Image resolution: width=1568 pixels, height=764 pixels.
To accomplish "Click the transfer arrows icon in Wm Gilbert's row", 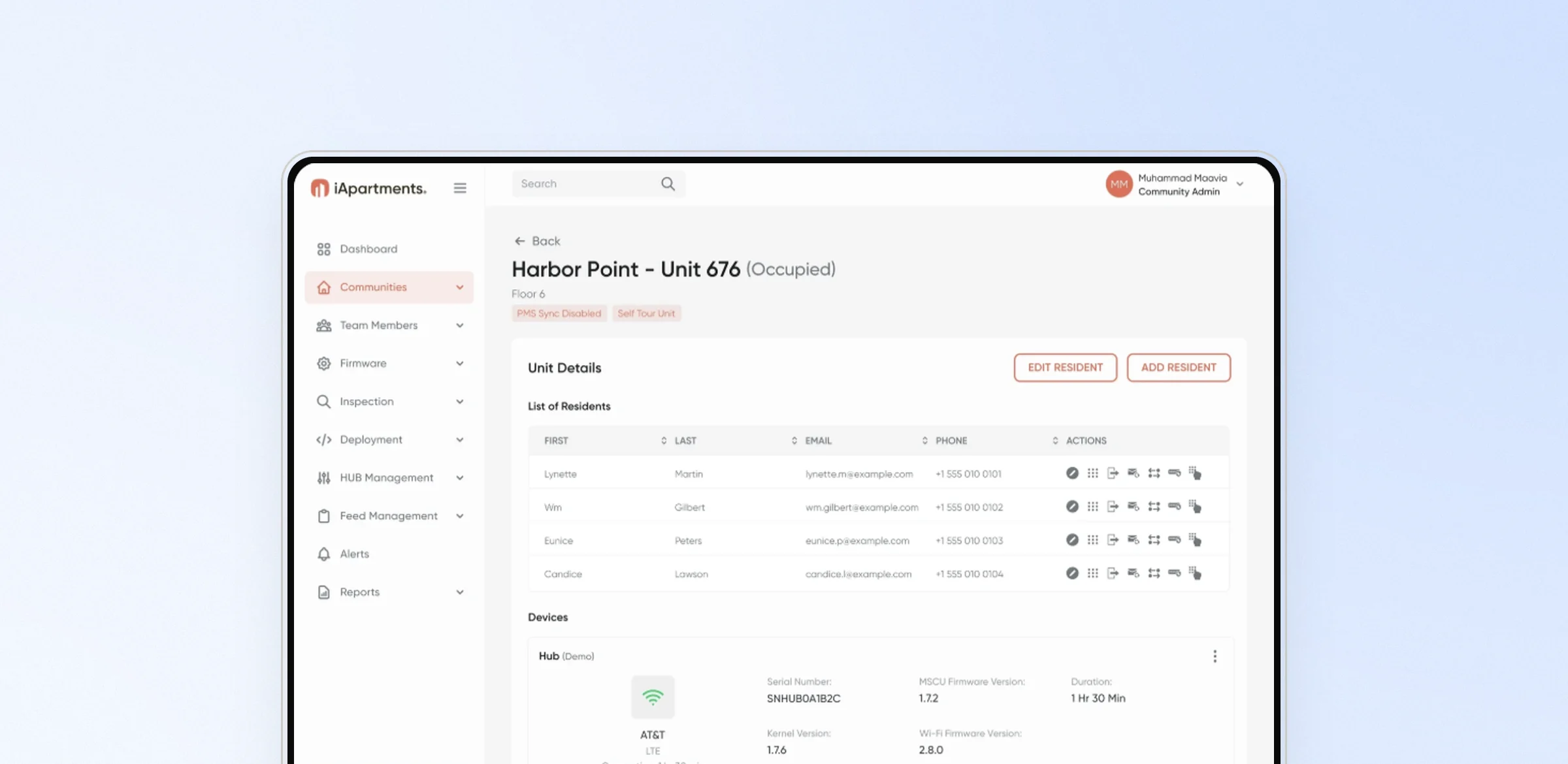I will 1154,507.
